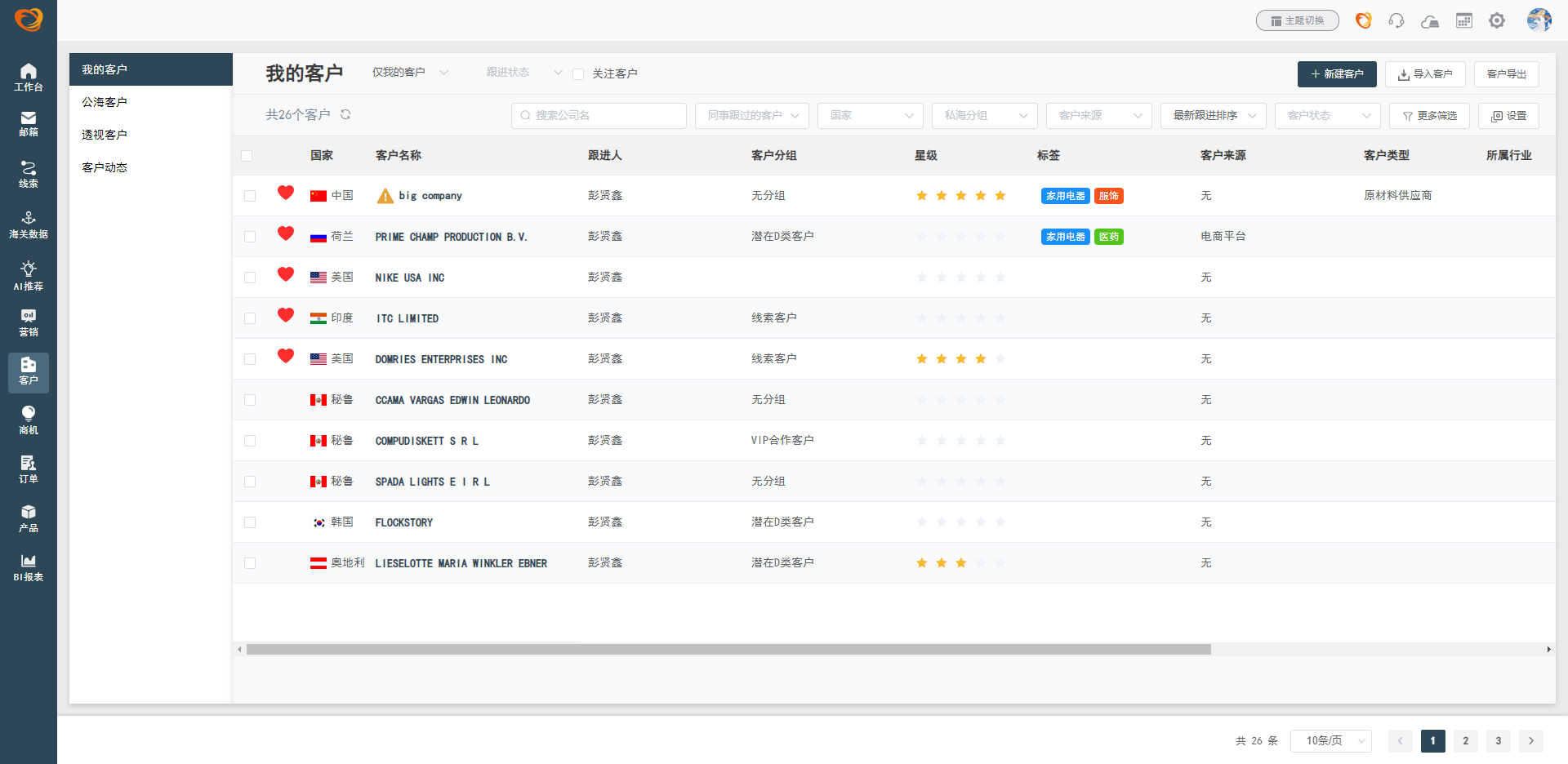This screenshot has height=764, width=1568.
Task: Open 客户动态 in left menu
Action: click(105, 167)
